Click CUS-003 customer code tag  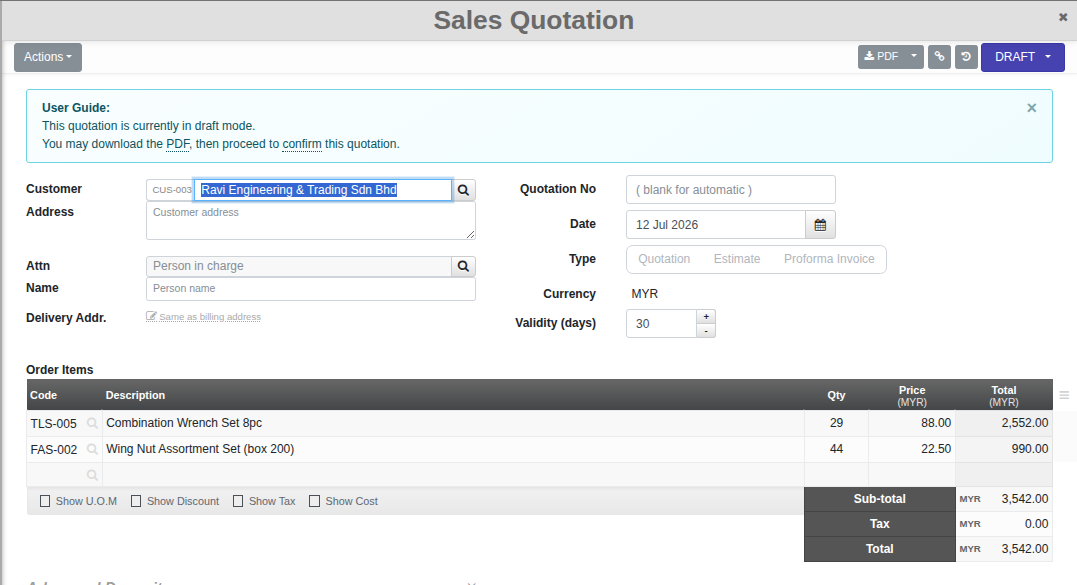(172, 190)
